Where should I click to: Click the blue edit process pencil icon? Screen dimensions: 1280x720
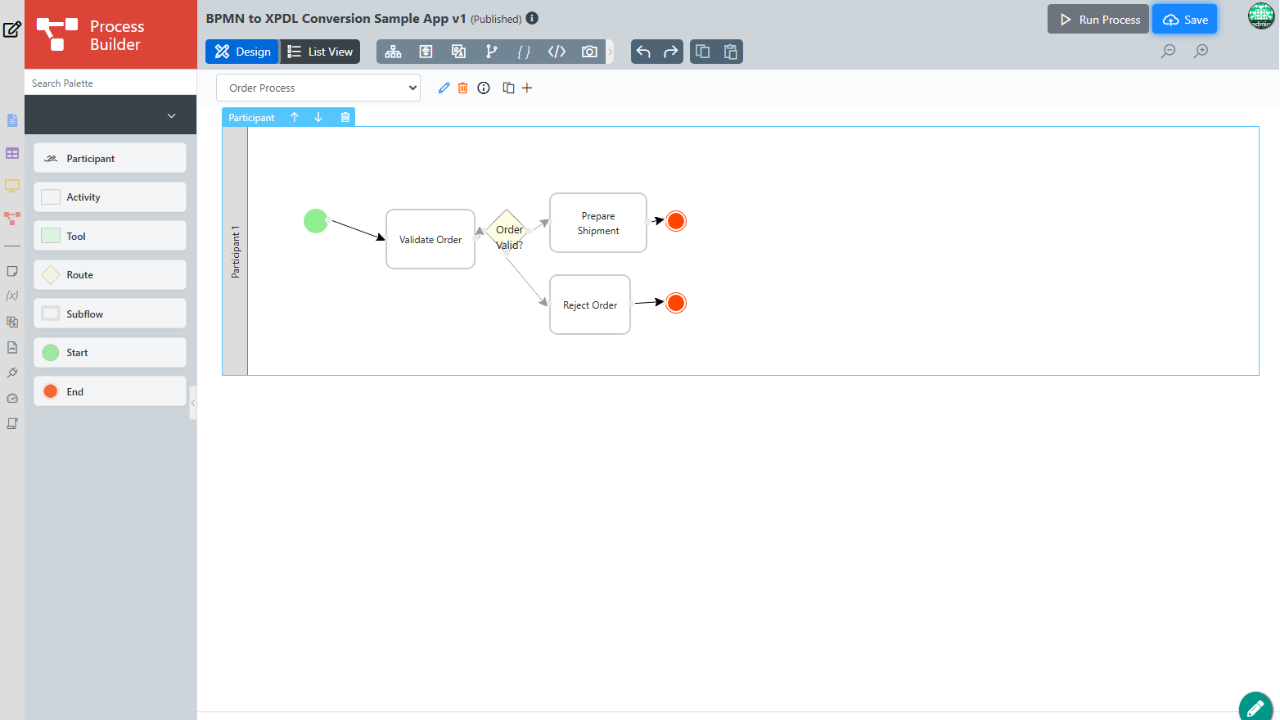(444, 88)
